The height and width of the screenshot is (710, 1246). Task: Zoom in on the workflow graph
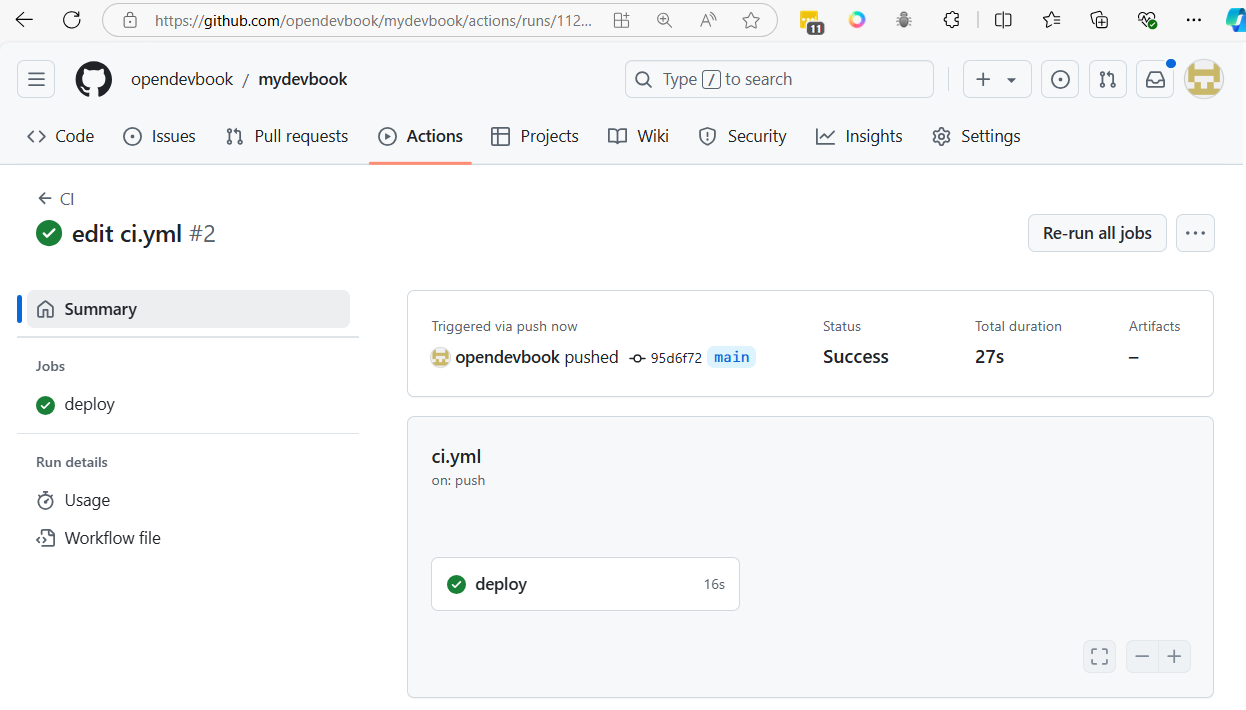point(1174,657)
